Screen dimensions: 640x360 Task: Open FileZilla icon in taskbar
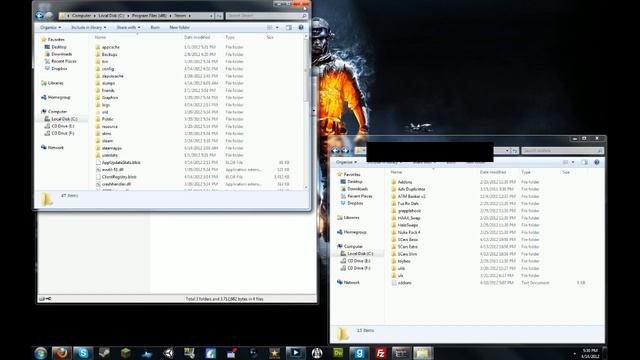[380, 353]
